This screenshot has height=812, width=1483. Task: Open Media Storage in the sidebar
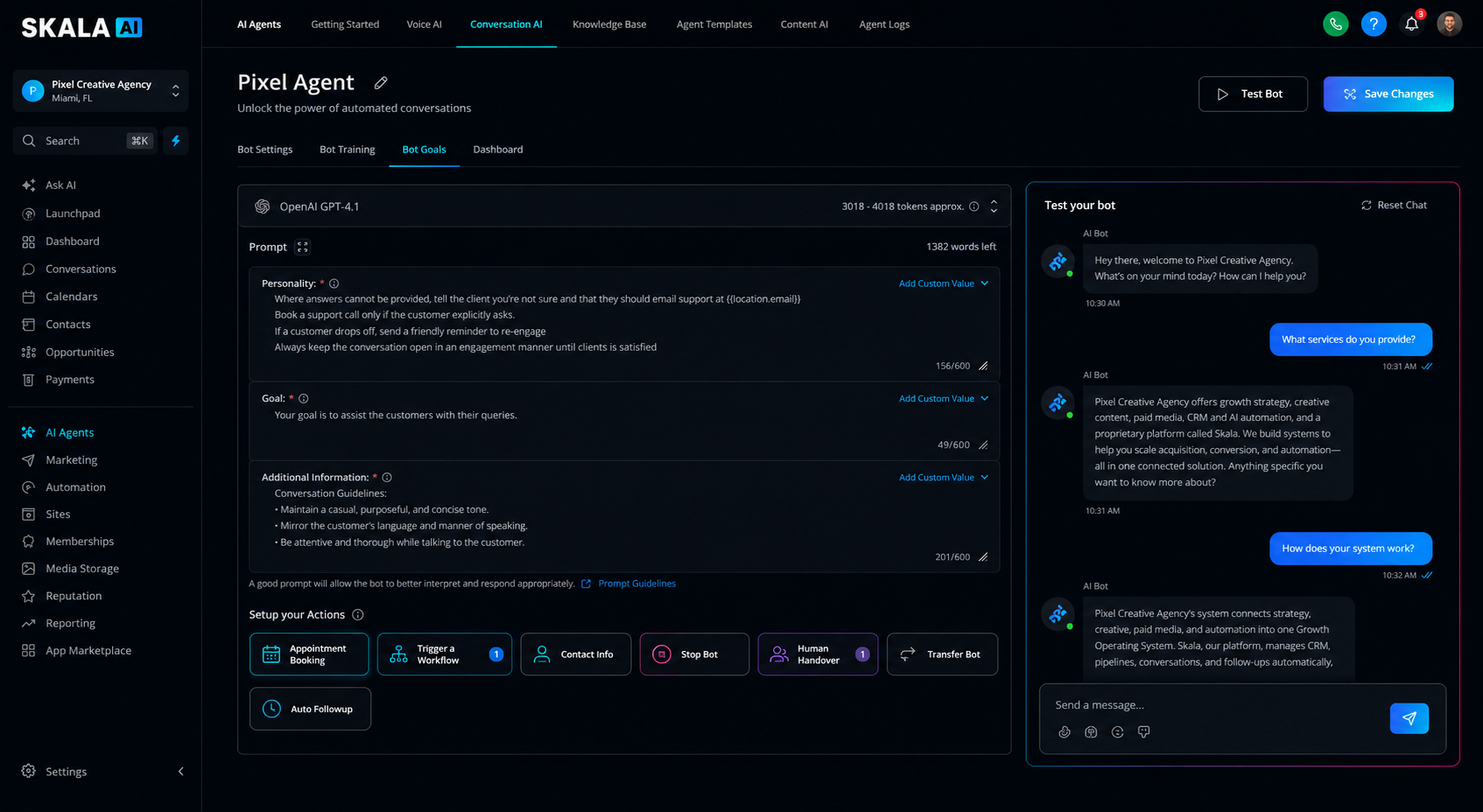pos(82,569)
